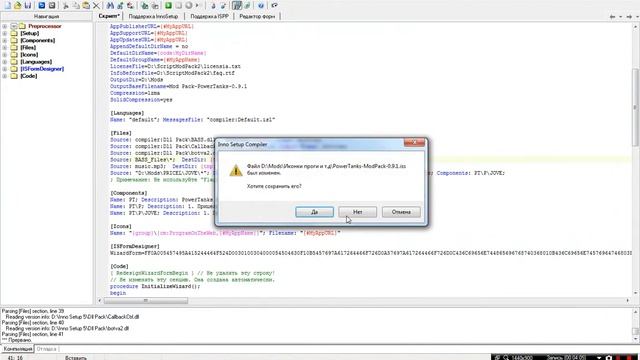
Task: Click the Save diskette icon in toolbar
Action: (28, 5)
